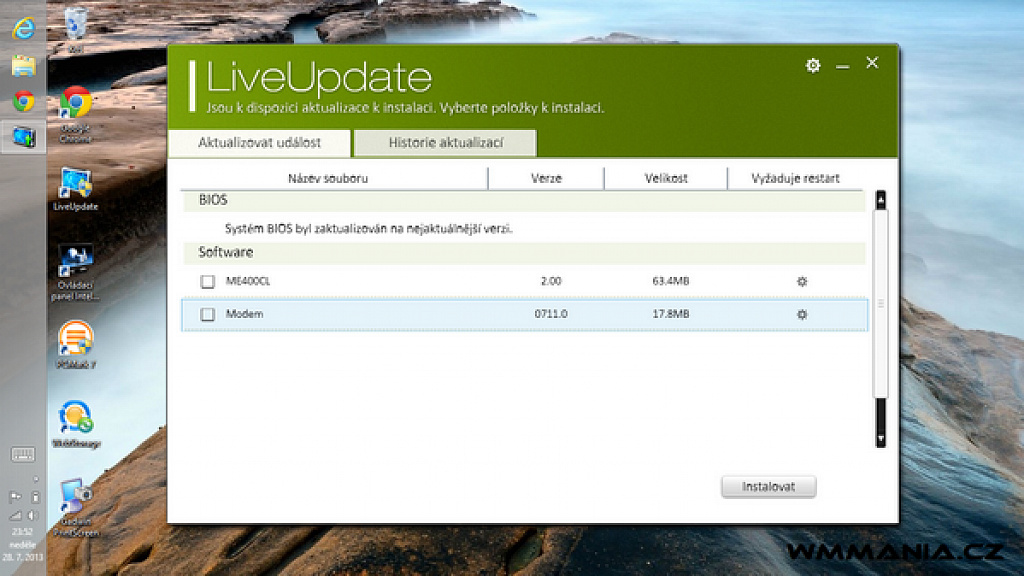The image size is (1024, 576).
Task: Open the touch keyboard from the taskbar
Action: tap(23, 455)
